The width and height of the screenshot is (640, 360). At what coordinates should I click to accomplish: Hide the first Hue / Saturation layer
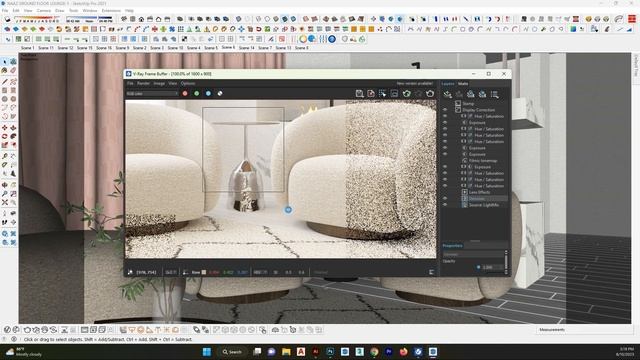click(x=445, y=116)
